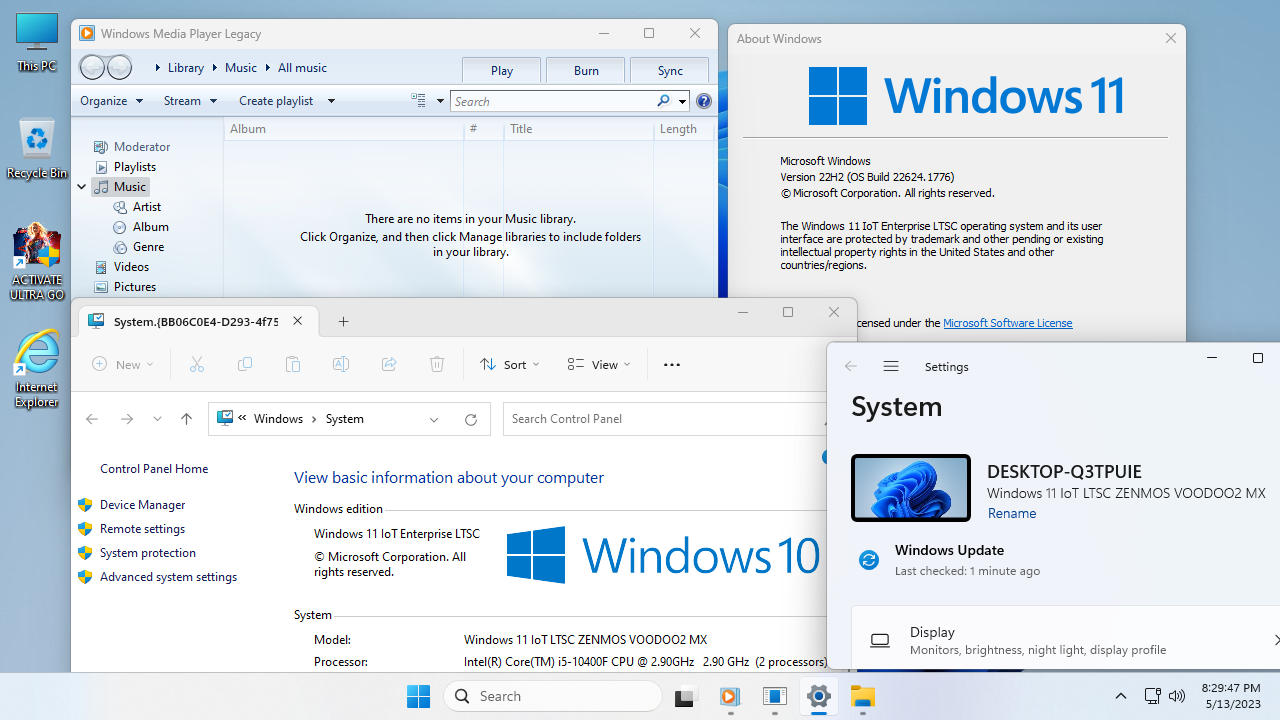Open System protection link

148,553
